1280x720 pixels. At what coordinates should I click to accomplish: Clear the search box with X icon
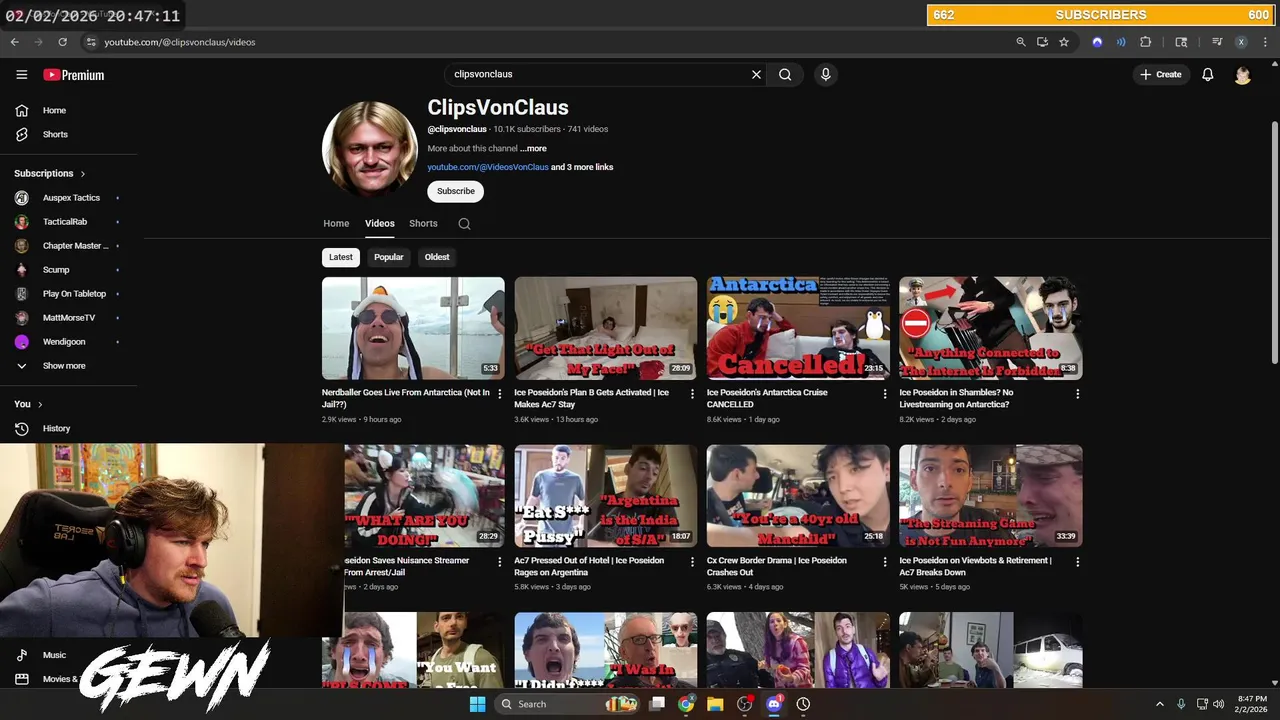coord(756,74)
